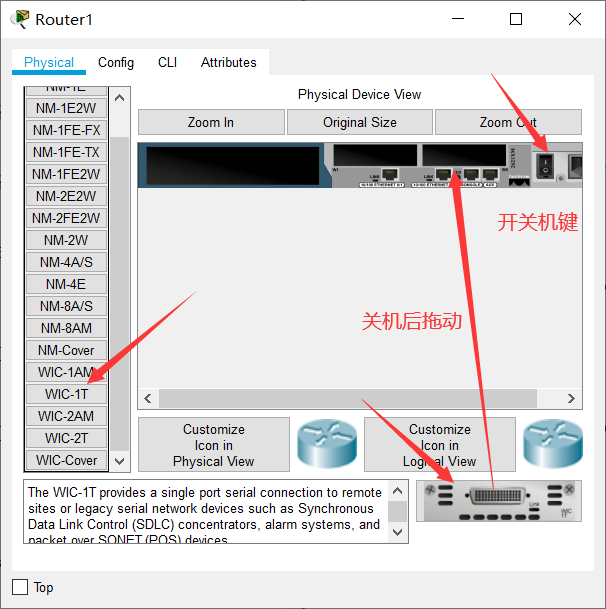Click the WIC-1T description text
The height and width of the screenshot is (609, 606).
coord(204,517)
